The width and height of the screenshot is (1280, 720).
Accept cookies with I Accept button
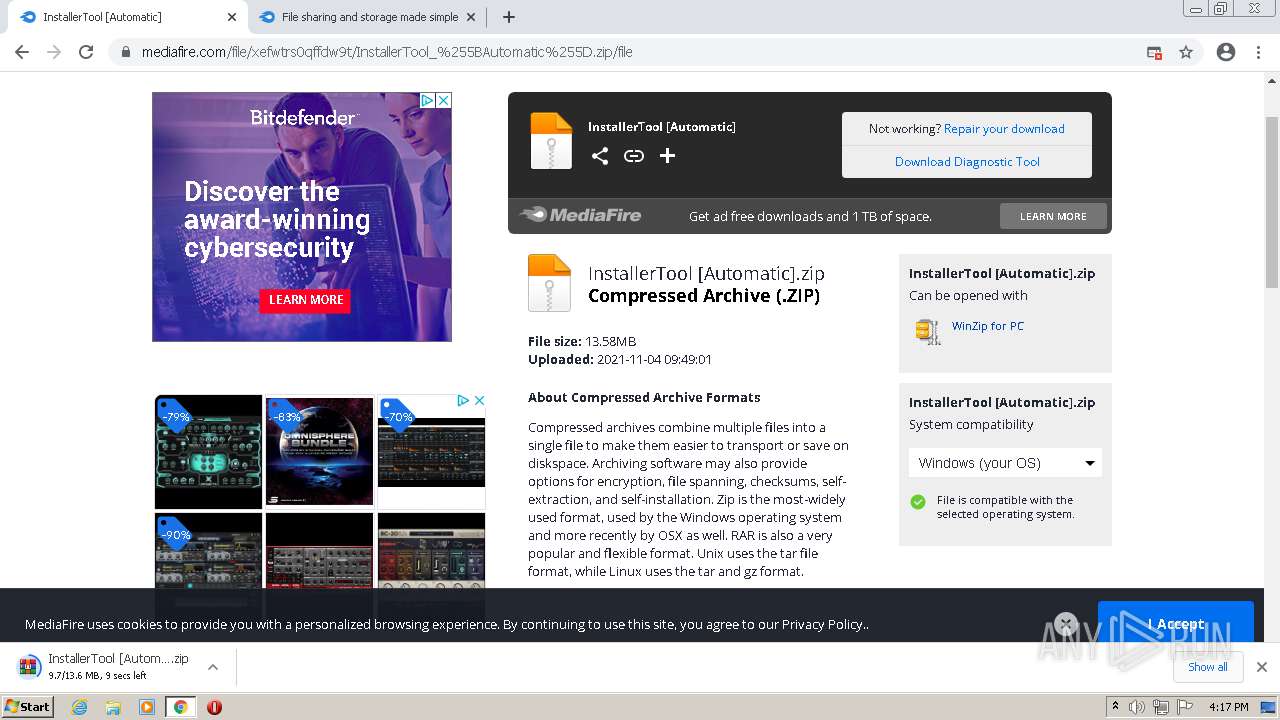point(1175,624)
